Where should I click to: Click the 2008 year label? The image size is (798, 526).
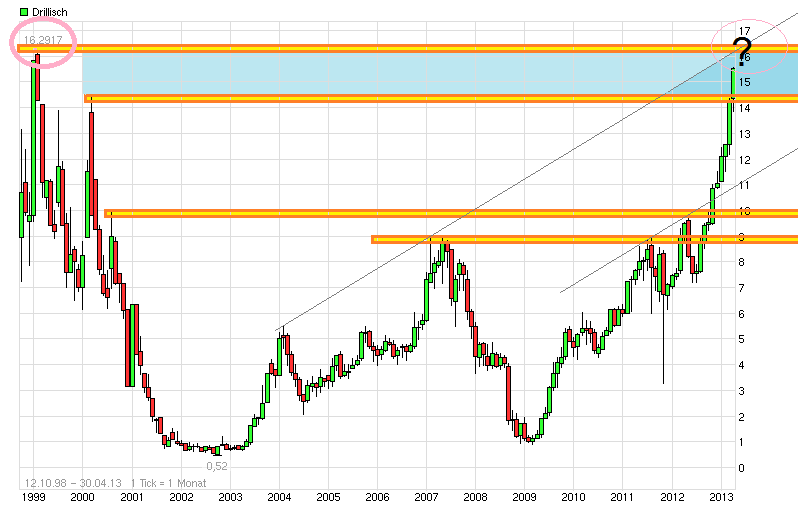(475, 497)
